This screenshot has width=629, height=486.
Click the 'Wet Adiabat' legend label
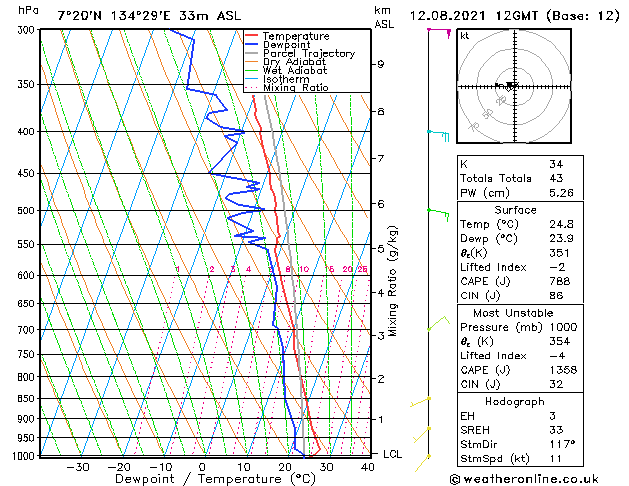pyautogui.click(x=295, y=71)
